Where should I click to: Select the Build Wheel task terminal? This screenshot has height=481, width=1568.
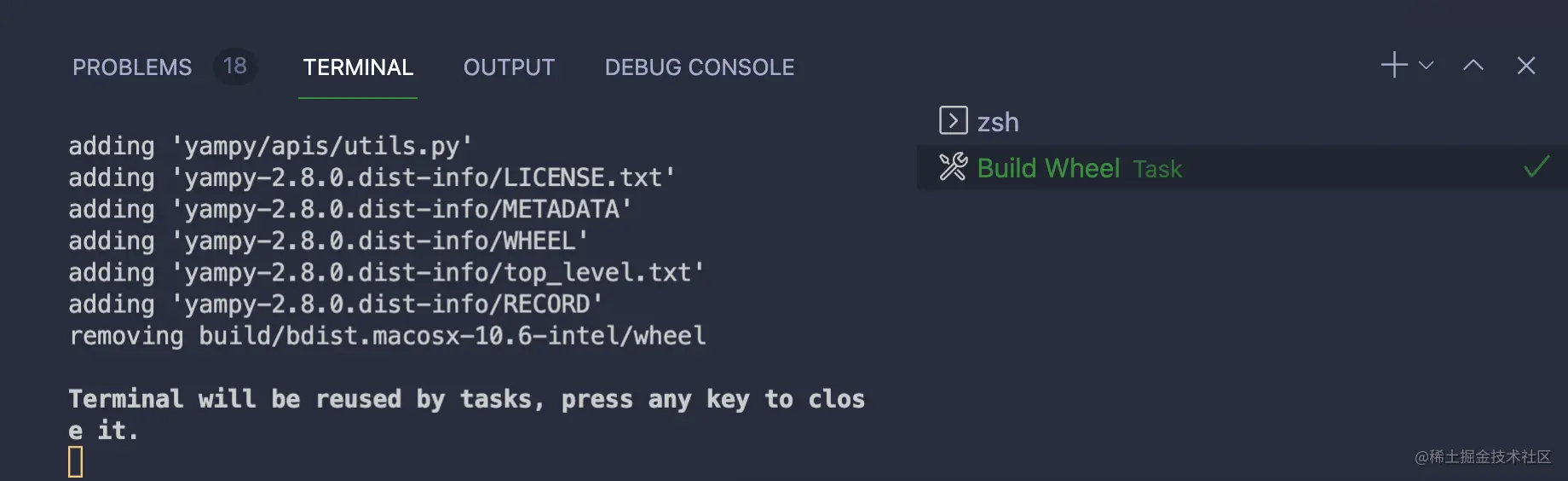tap(1048, 168)
